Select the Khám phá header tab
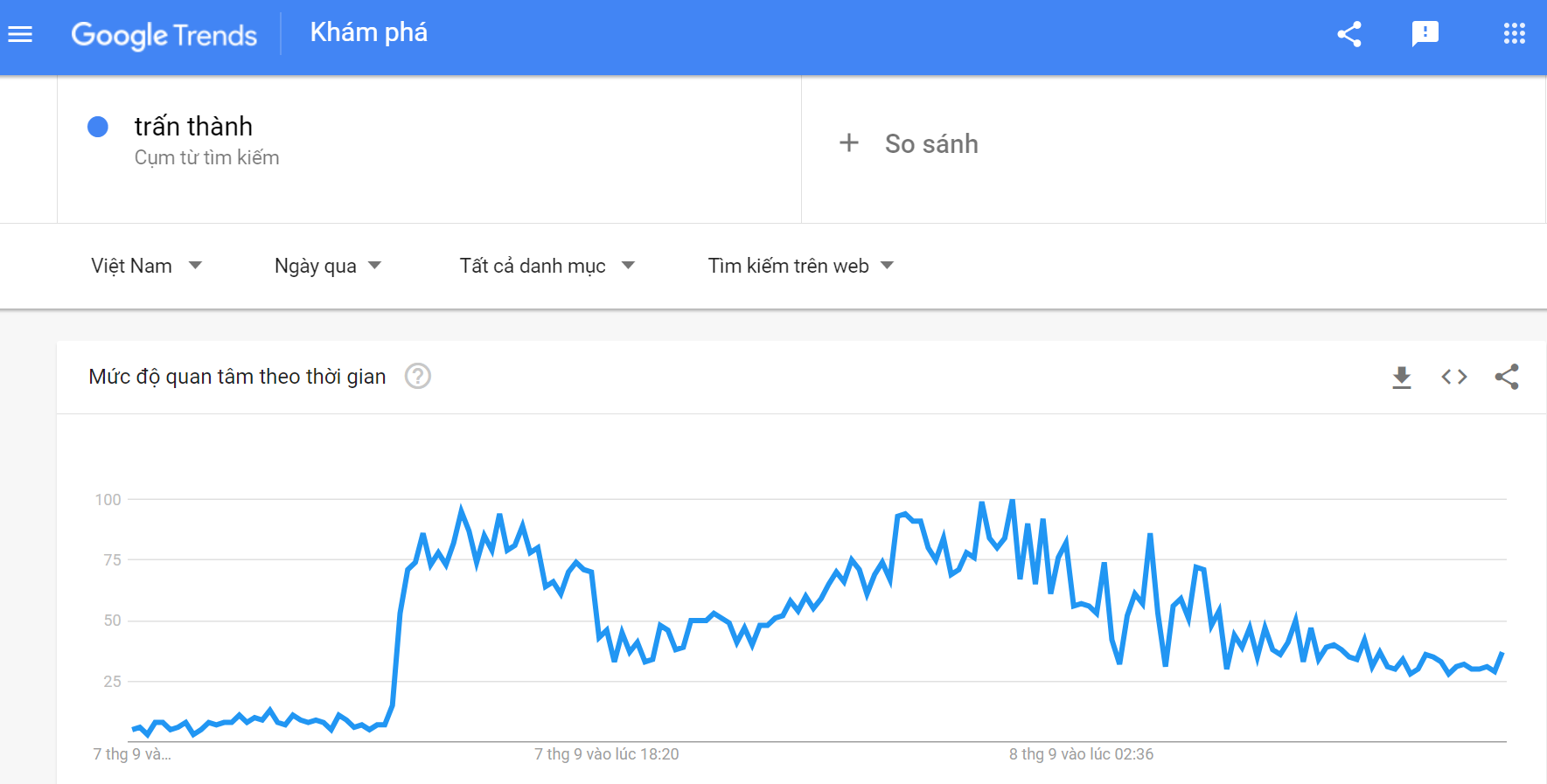 tap(369, 33)
